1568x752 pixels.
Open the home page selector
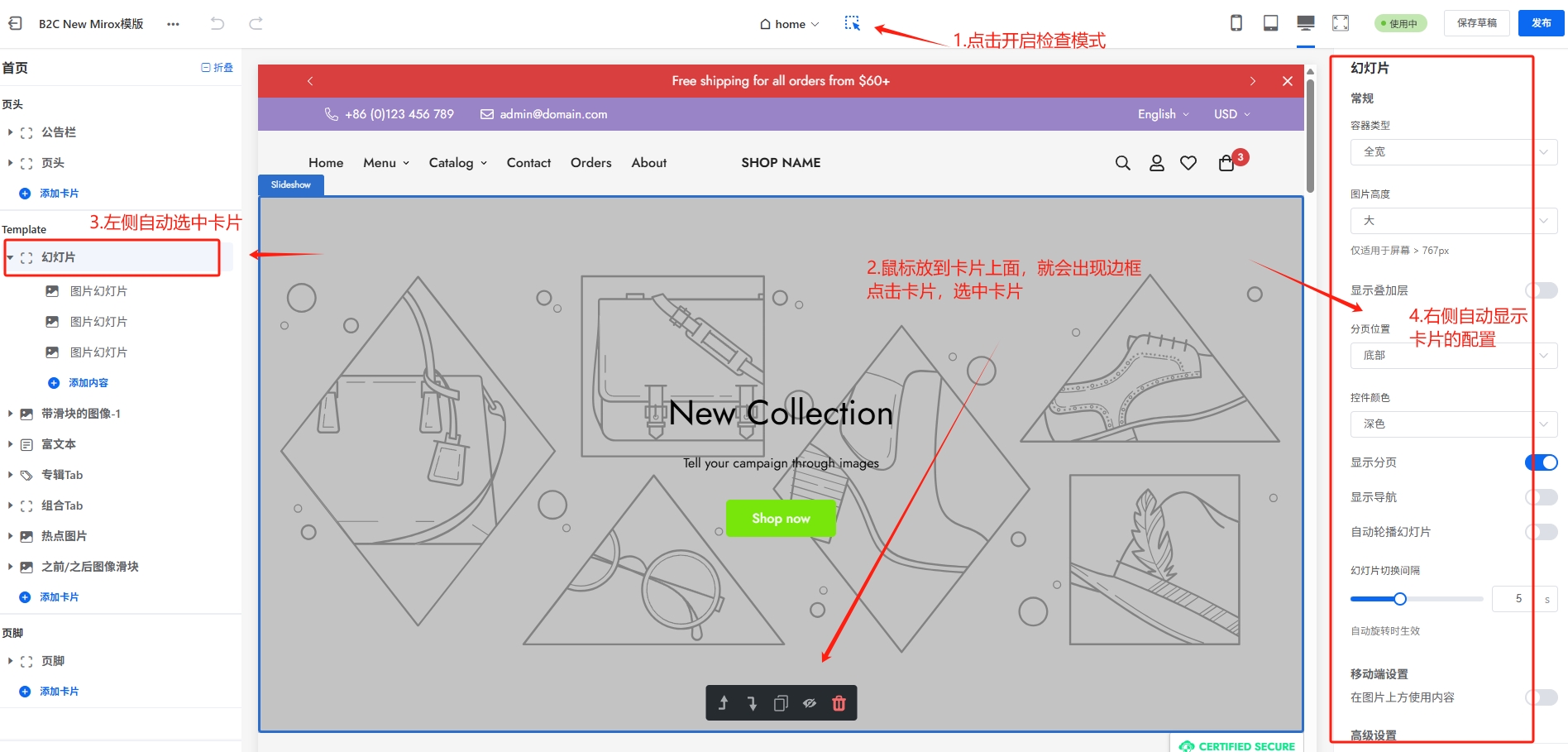click(790, 24)
